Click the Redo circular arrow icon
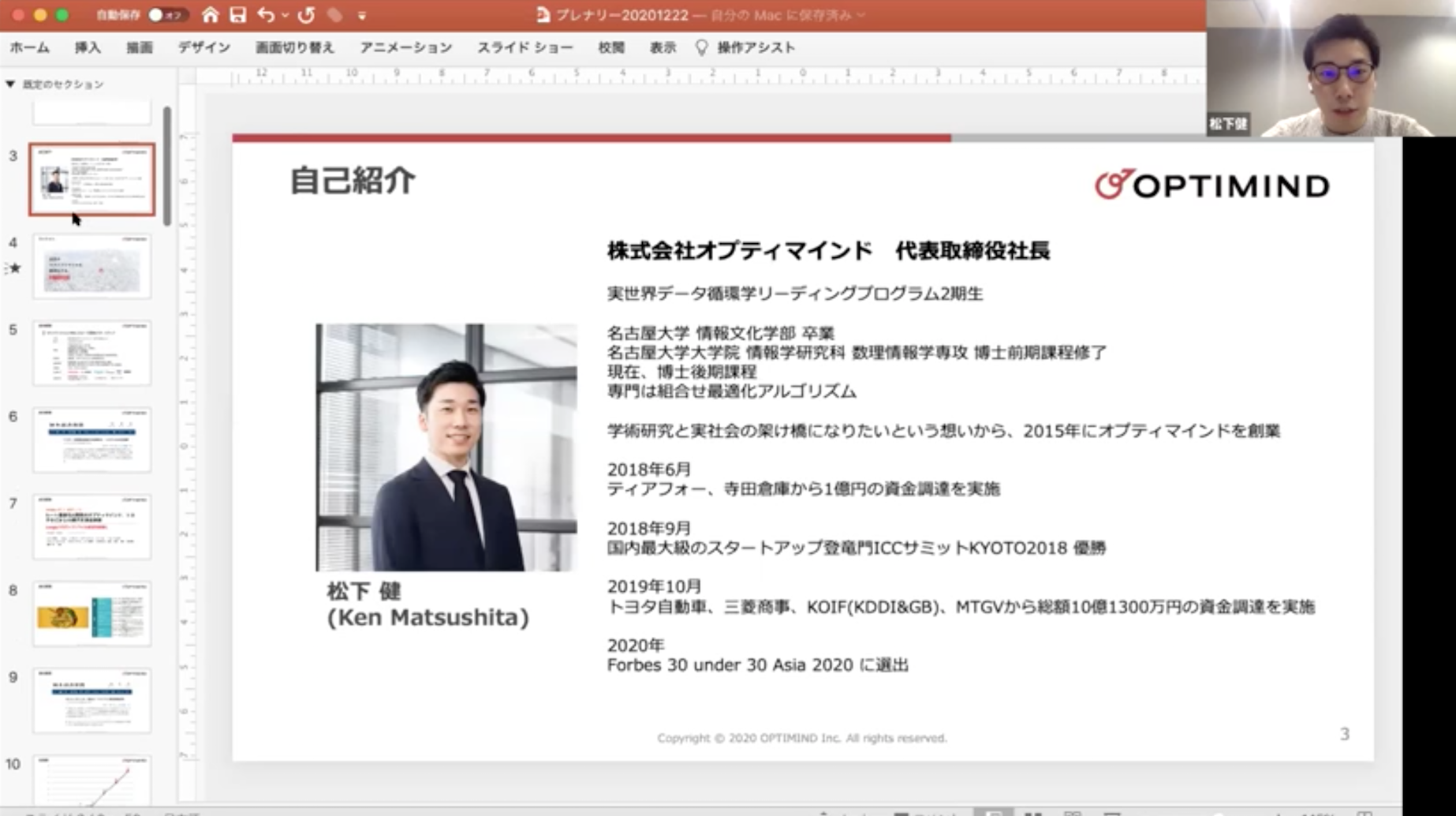Viewport: 1456px width, 816px height. pos(307,15)
